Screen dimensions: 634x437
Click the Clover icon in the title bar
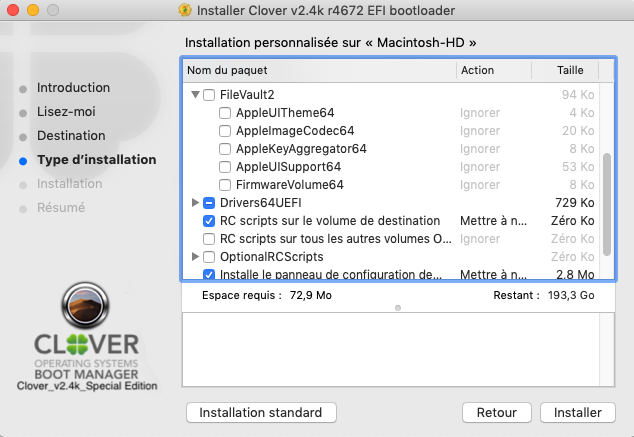(x=185, y=10)
